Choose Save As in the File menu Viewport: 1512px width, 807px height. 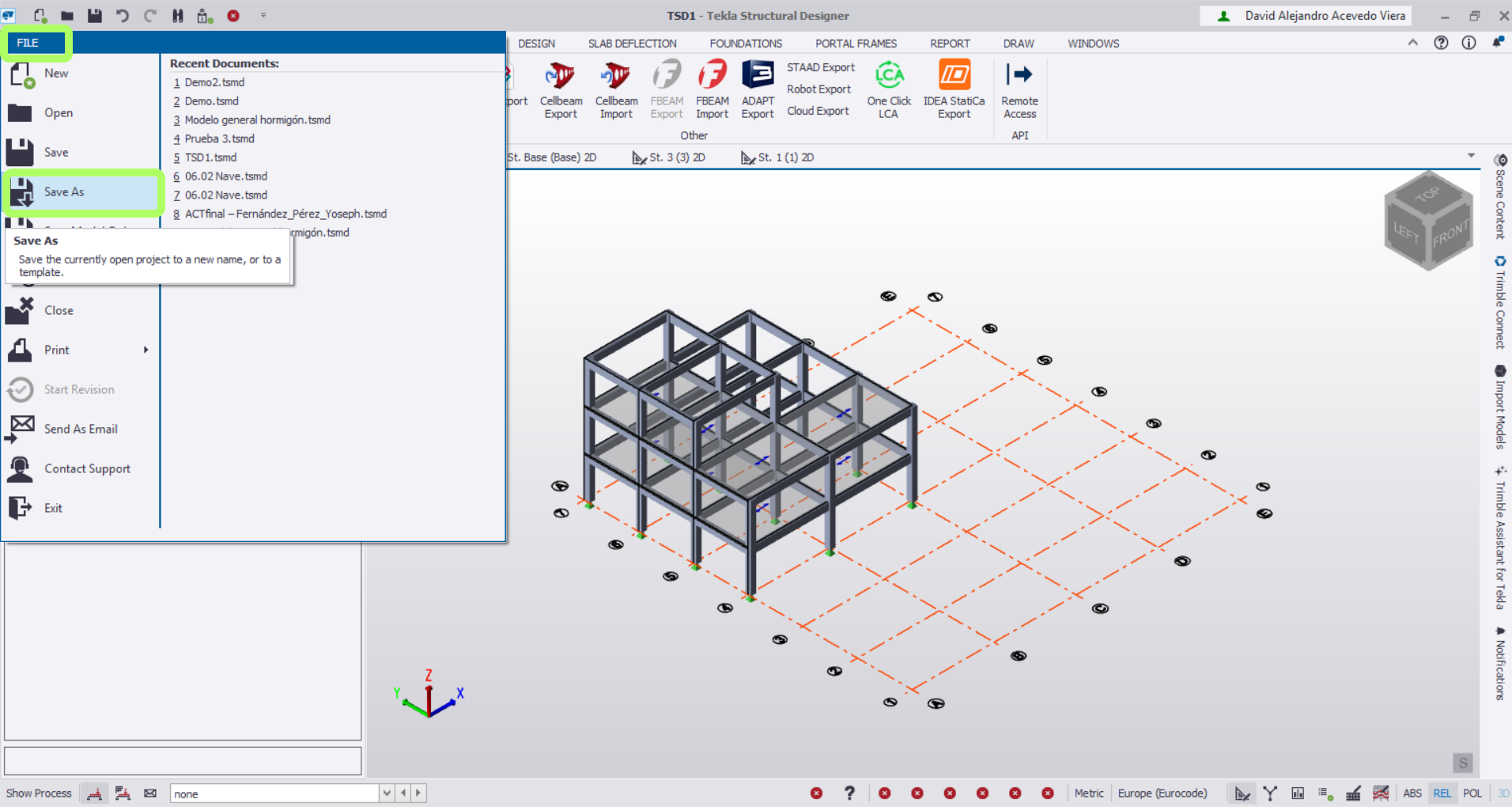click(81, 192)
